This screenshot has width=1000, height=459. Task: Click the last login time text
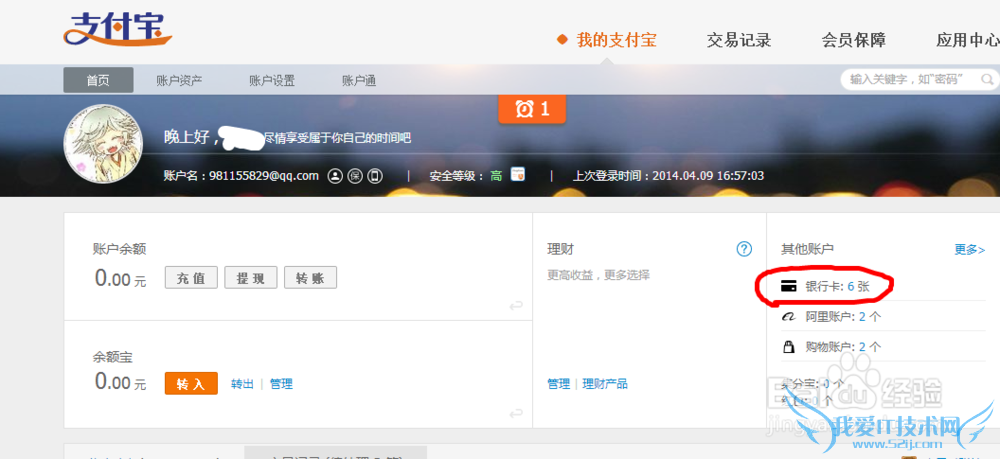tap(668, 176)
